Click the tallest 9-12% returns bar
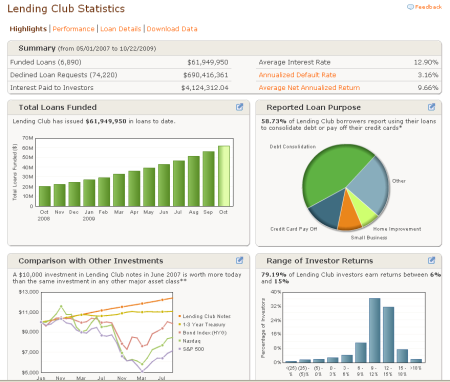The image size is (450, 382). [x=375, y=330]
